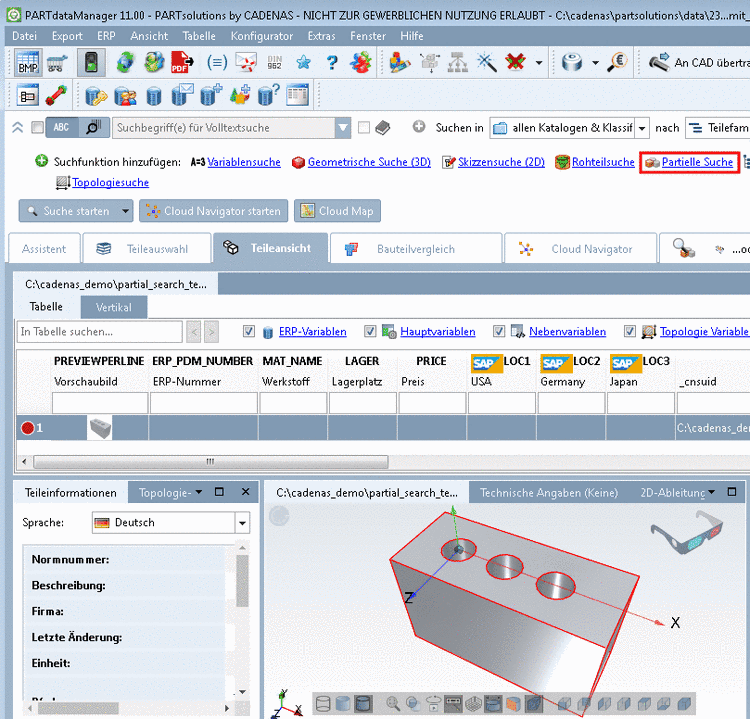Switch to the Bauteilvergleich tab
Viewport: 750px width, 719px height.
[x=414, y=249]
